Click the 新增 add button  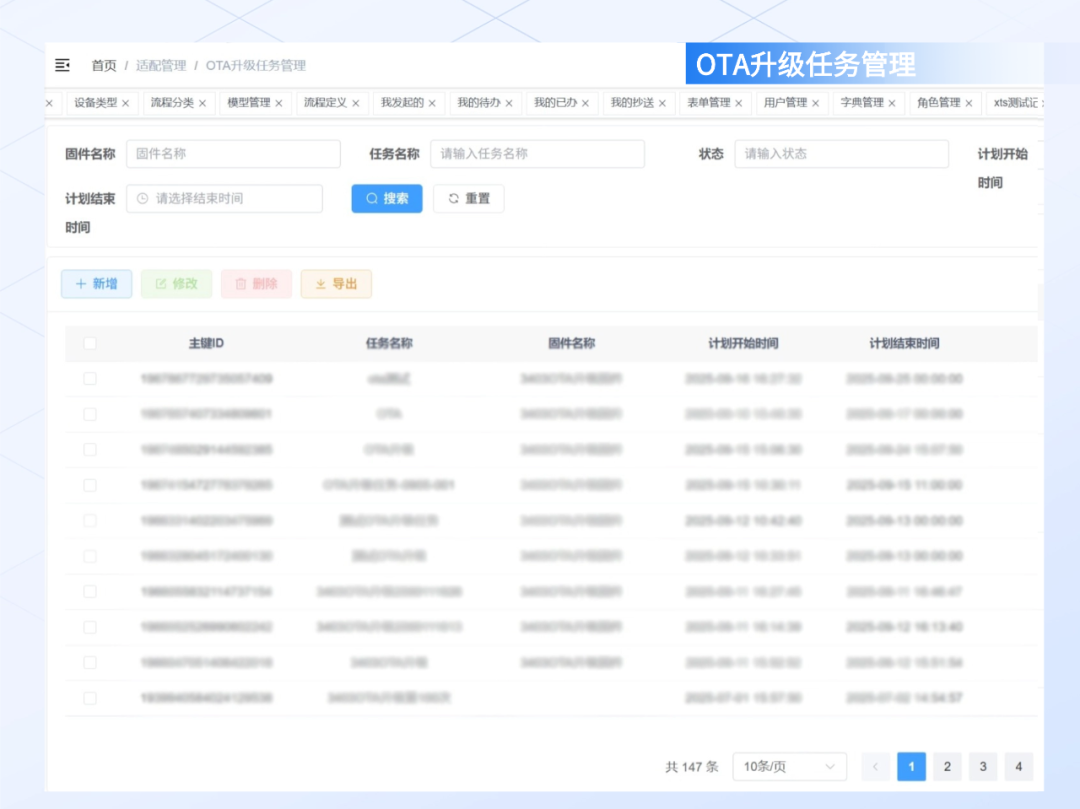[x=96, y=284]
